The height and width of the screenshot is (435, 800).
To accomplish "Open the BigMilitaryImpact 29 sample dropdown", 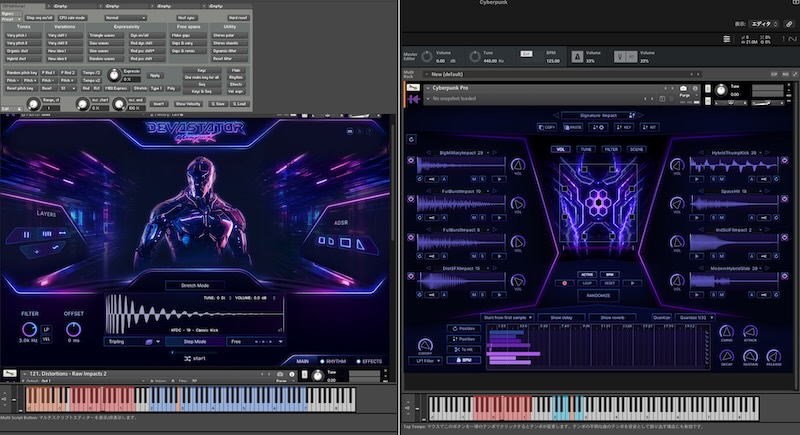I will [x=488, y=152].
